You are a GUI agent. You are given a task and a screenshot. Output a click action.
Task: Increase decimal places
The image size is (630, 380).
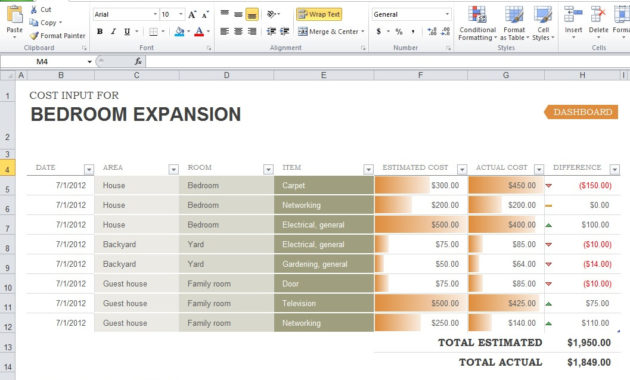coord(432,31)
